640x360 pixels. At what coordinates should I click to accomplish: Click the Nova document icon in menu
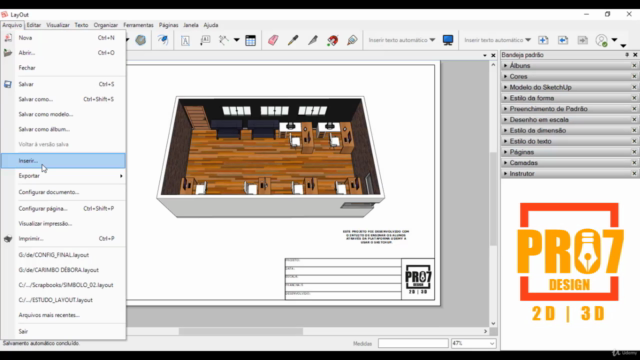click(8, 38)
